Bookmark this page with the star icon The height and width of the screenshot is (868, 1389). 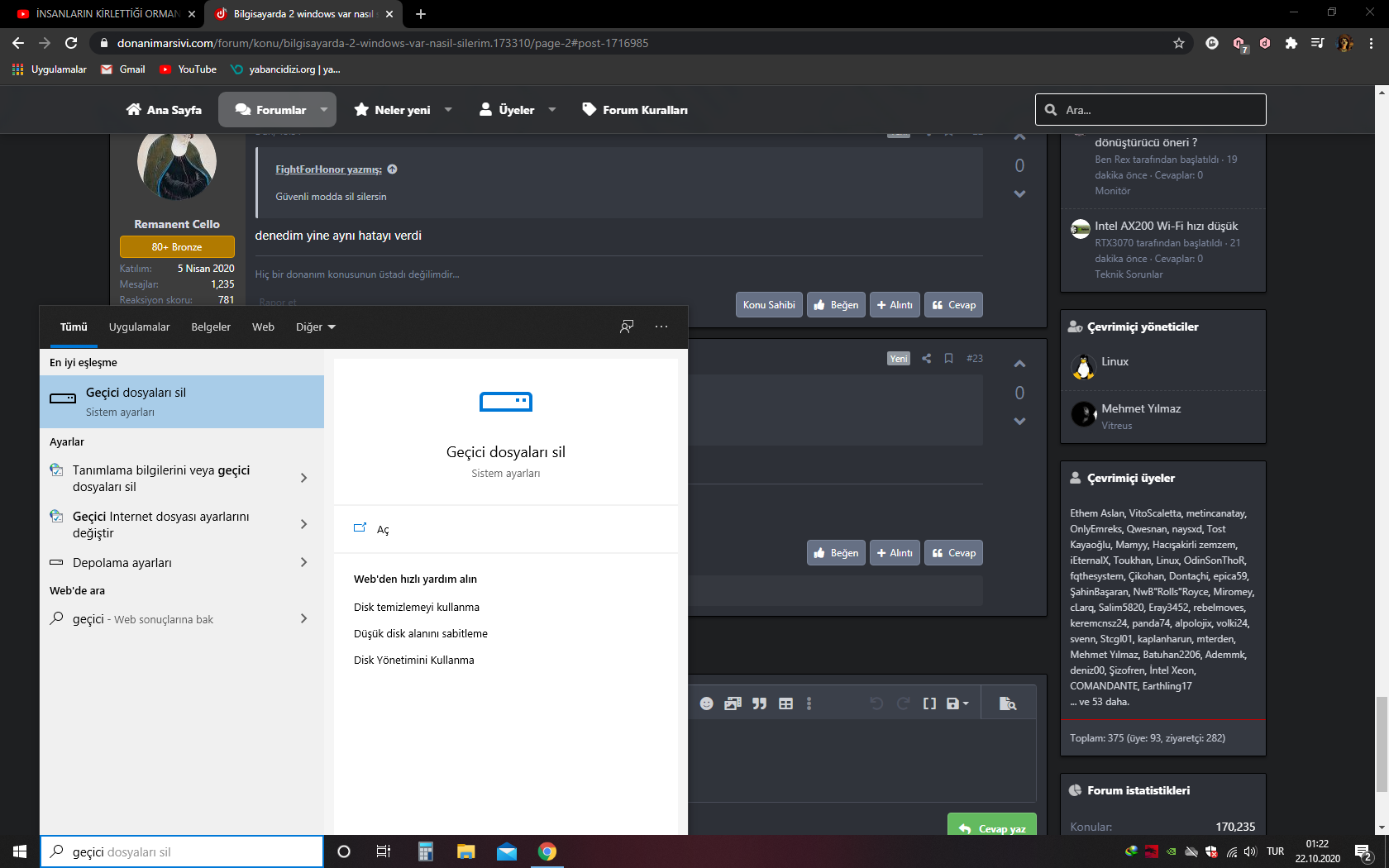coord(1179,43)
